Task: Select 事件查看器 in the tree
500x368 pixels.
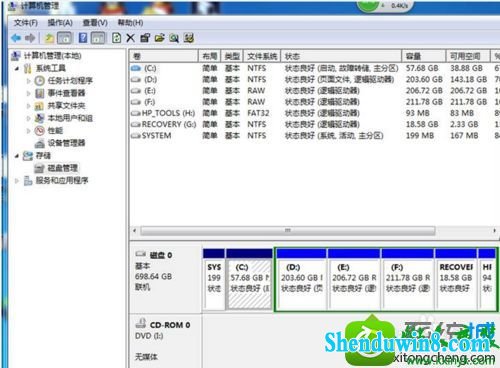Action: click(x=66, y=93)
